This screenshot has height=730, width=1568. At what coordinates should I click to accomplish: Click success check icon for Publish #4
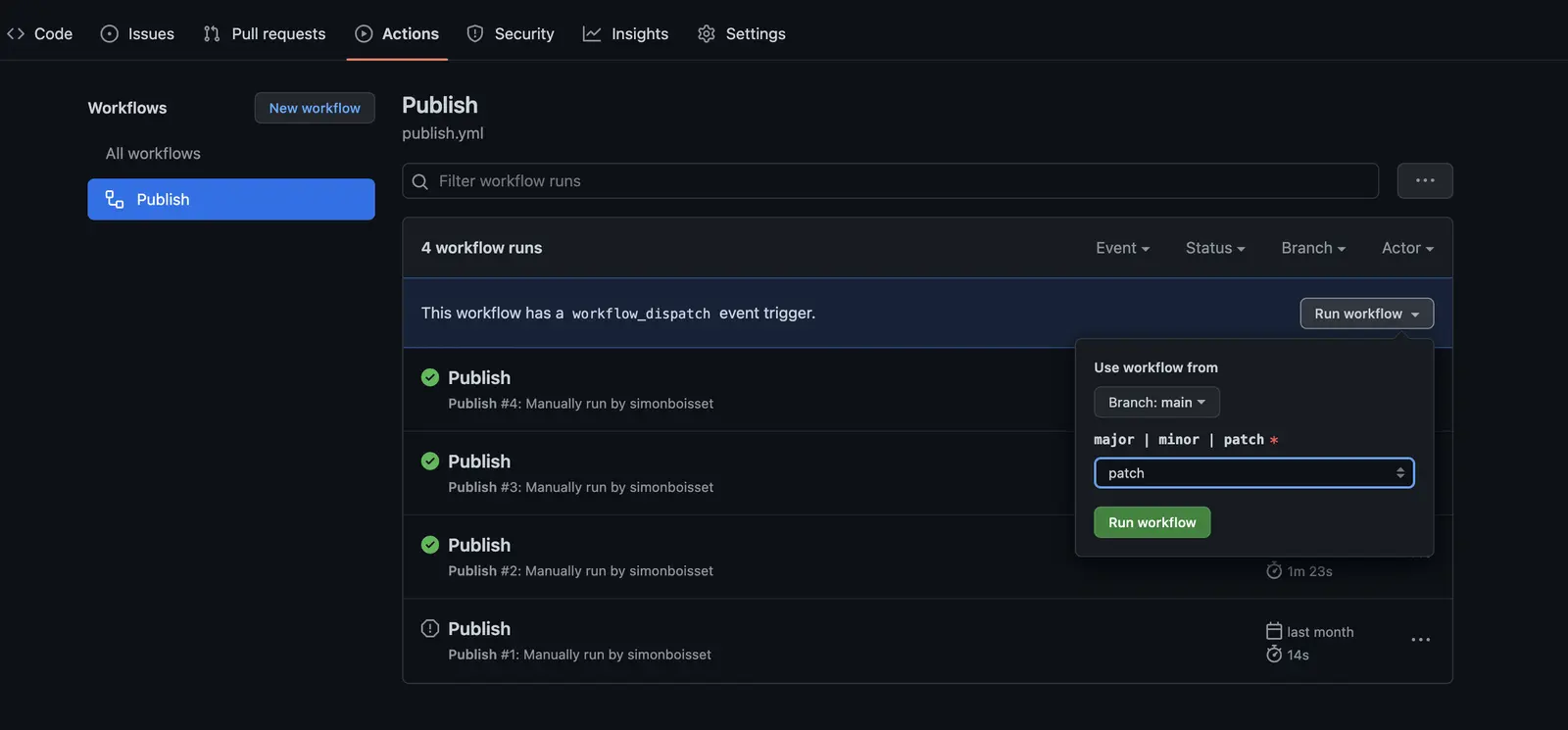tap(430, 377)
